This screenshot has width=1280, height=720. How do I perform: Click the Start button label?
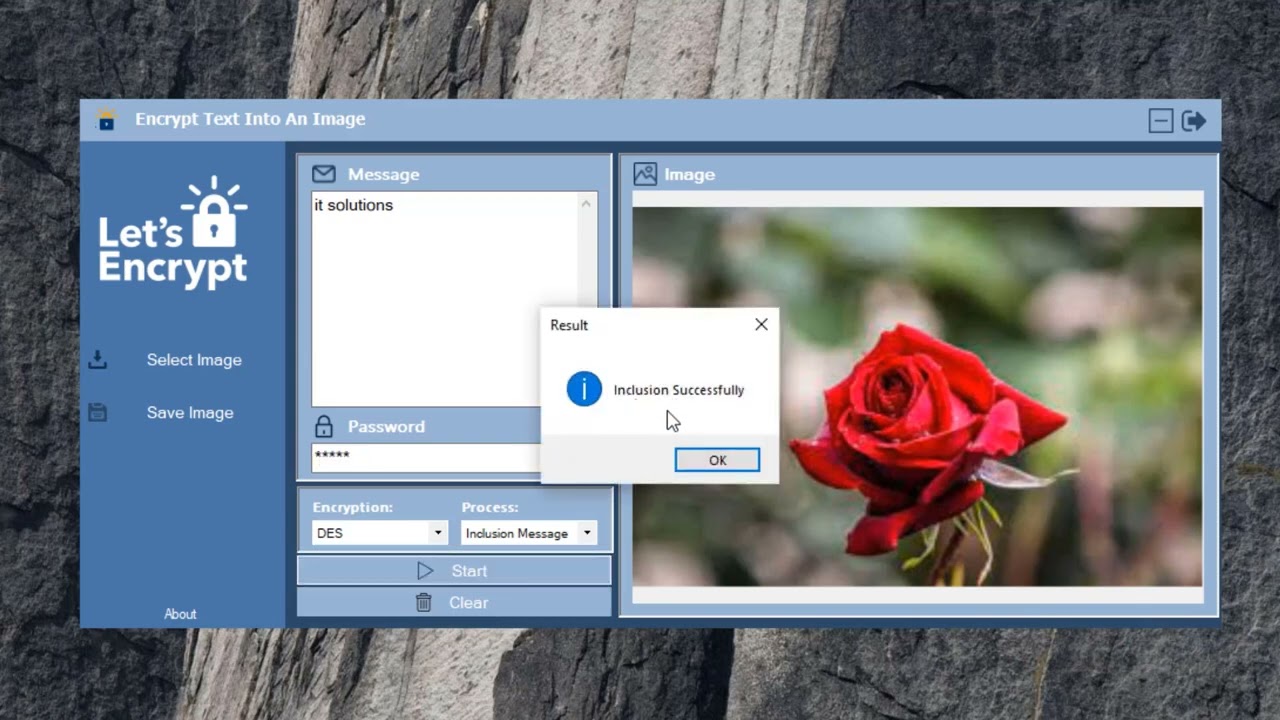pyautogui.click(x=469, y=571)
